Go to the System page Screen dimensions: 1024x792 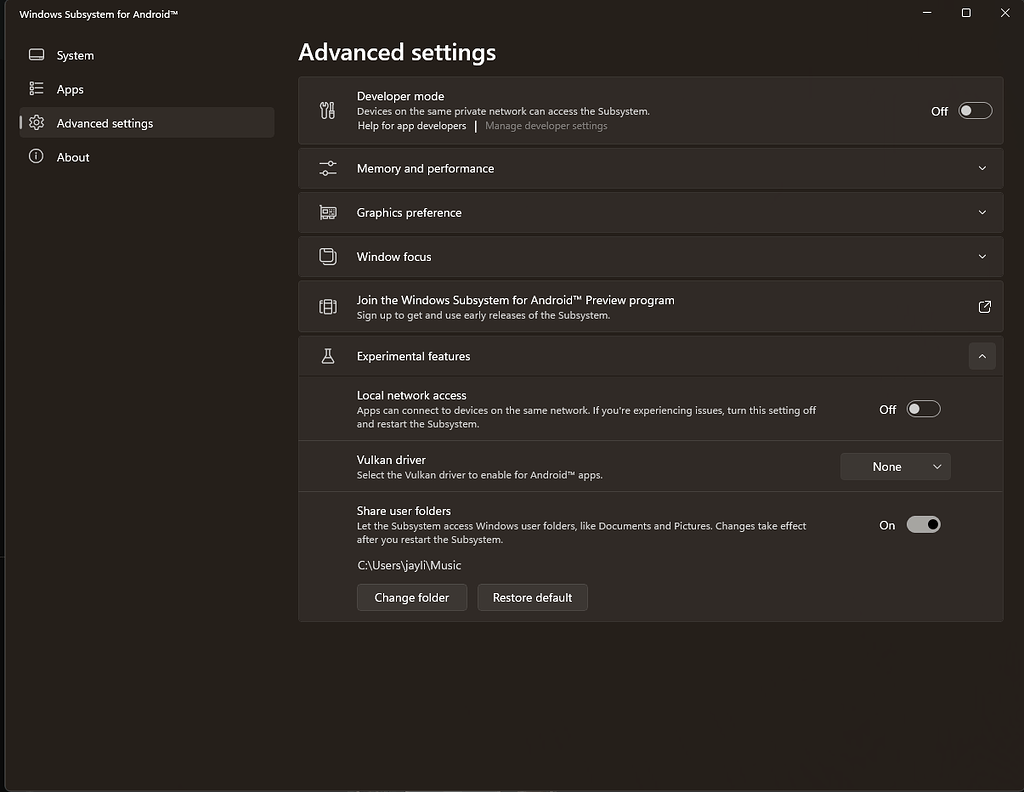(75, 55)
